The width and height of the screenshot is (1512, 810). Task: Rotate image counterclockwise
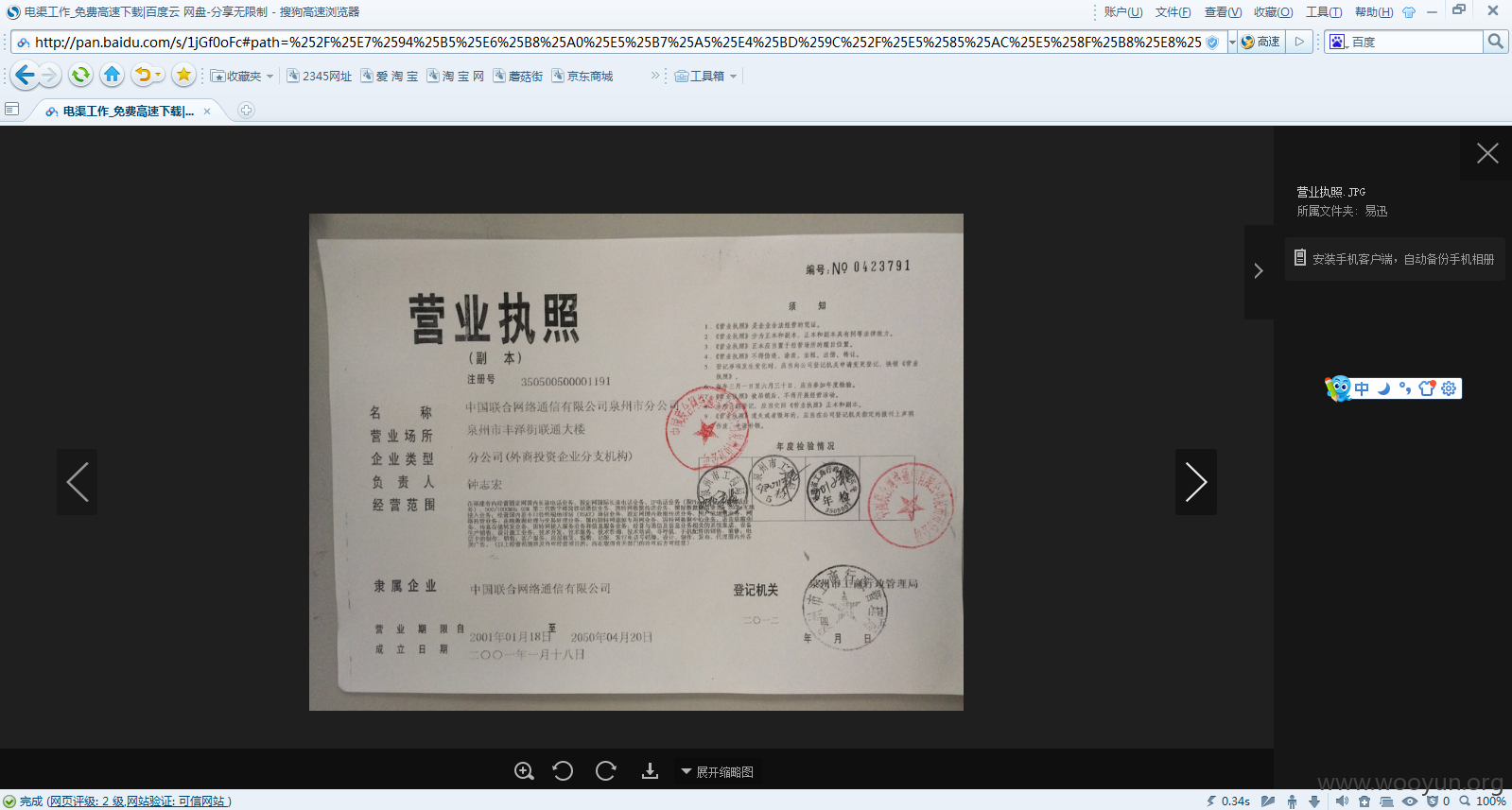[x=563, y=771]
